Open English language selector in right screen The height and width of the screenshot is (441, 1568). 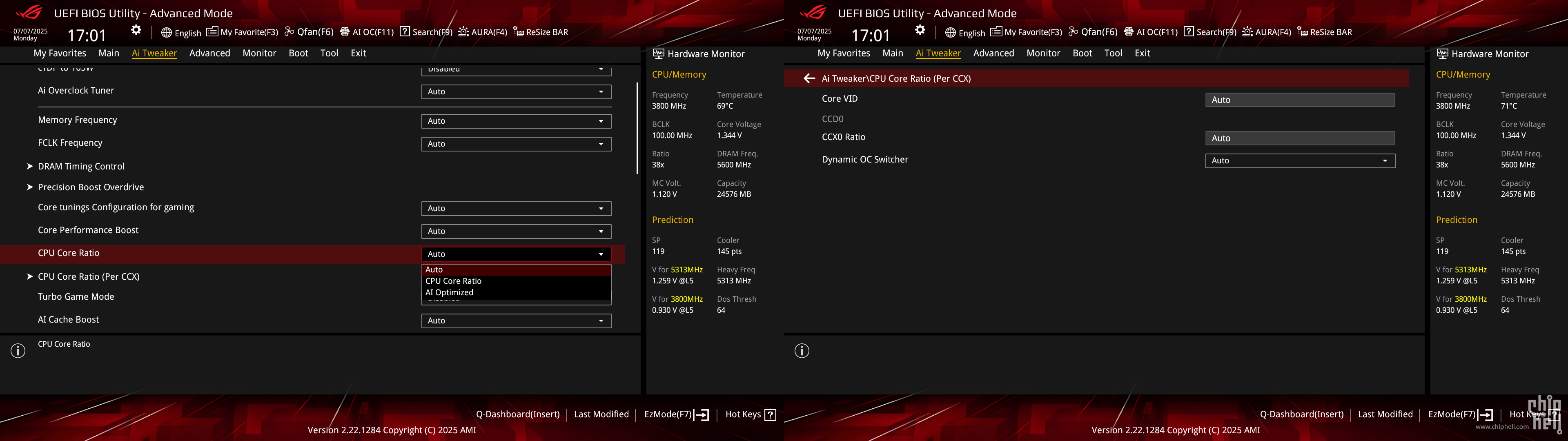click(x=965, y=32)
